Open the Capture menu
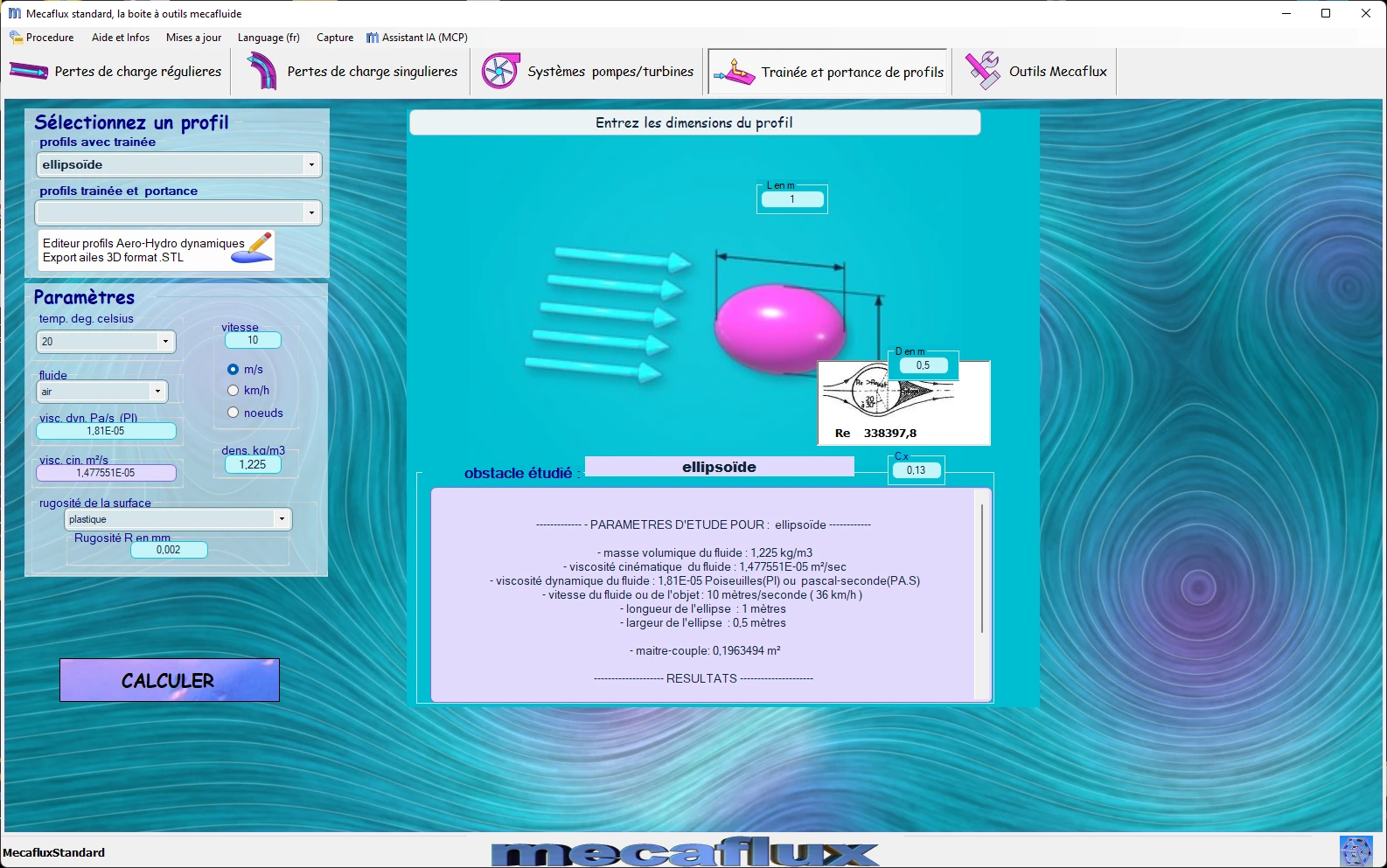1387x868 pixels. coord(335,38)
